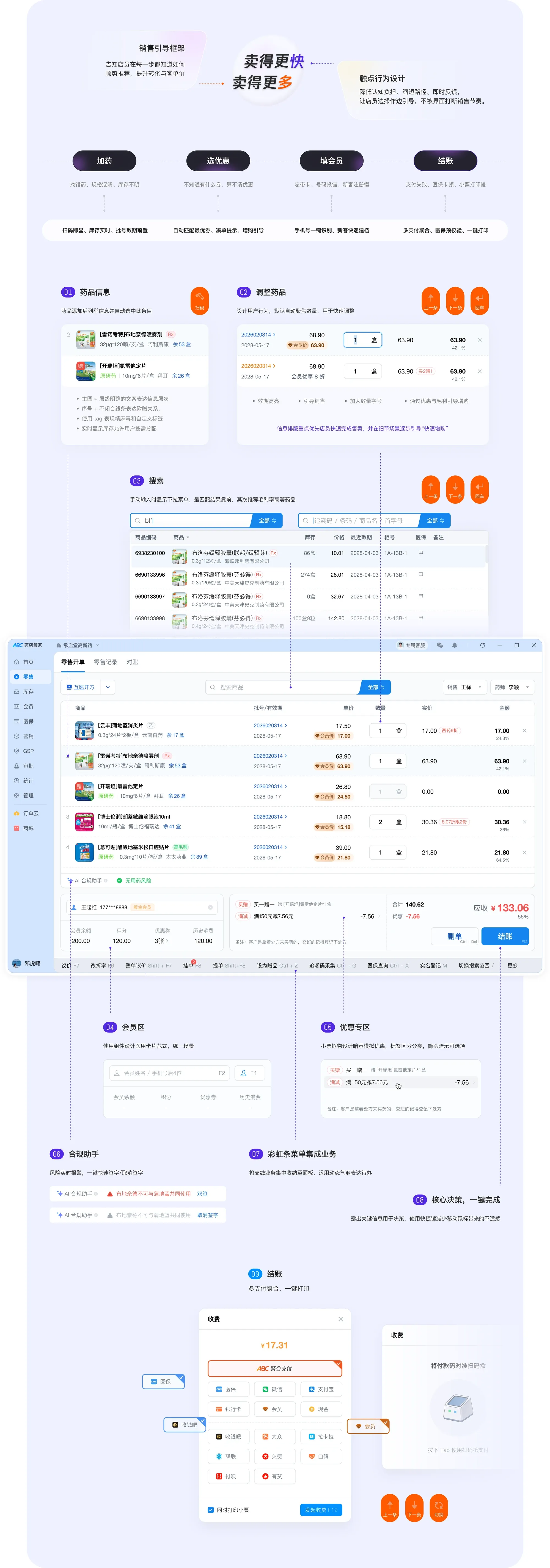The width and height of the screenshot is (550, 1568).
Task: Open GSP in the sidebar
Action: coord(24,751)
